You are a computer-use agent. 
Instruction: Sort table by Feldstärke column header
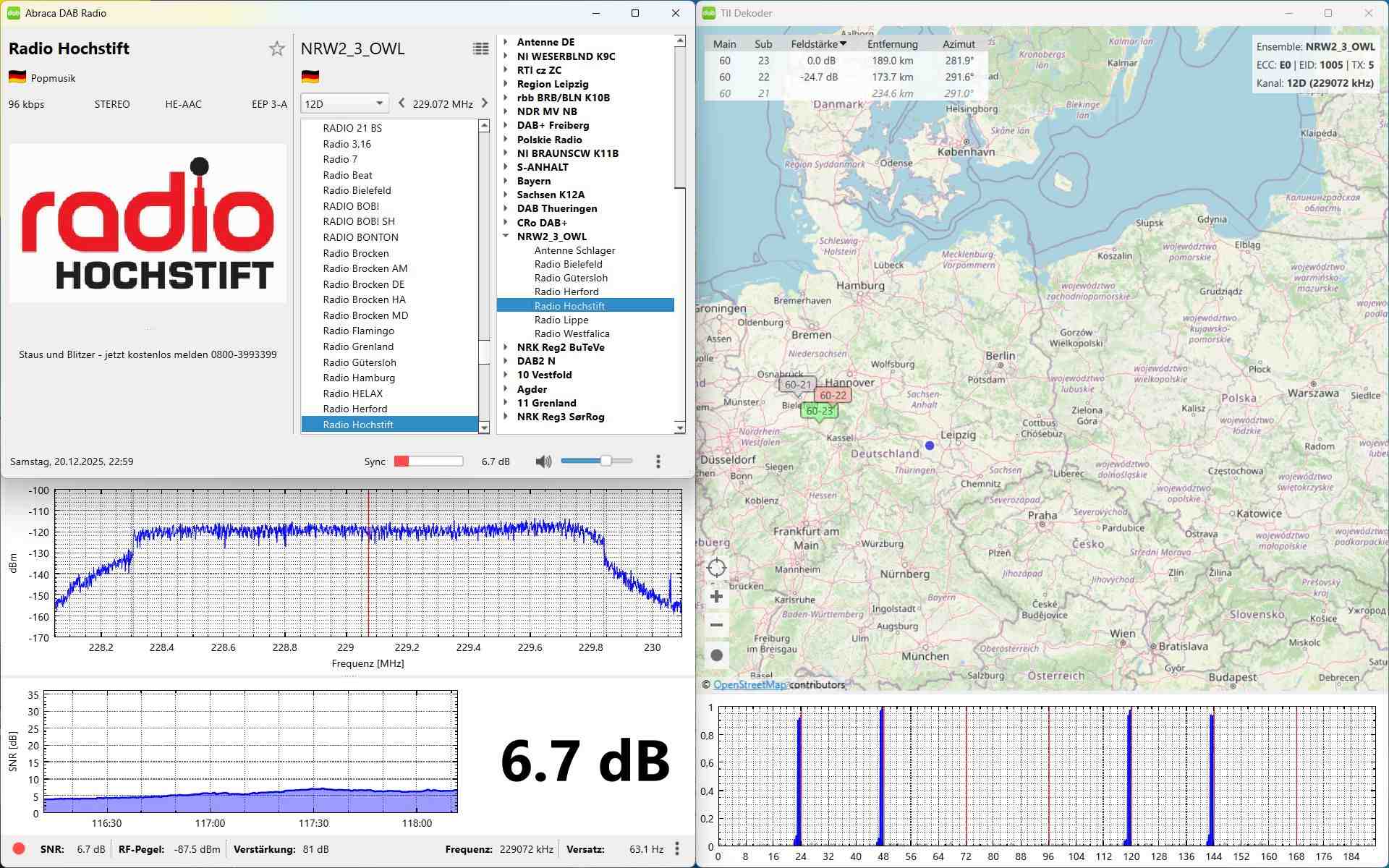click(x=817, y=44)
